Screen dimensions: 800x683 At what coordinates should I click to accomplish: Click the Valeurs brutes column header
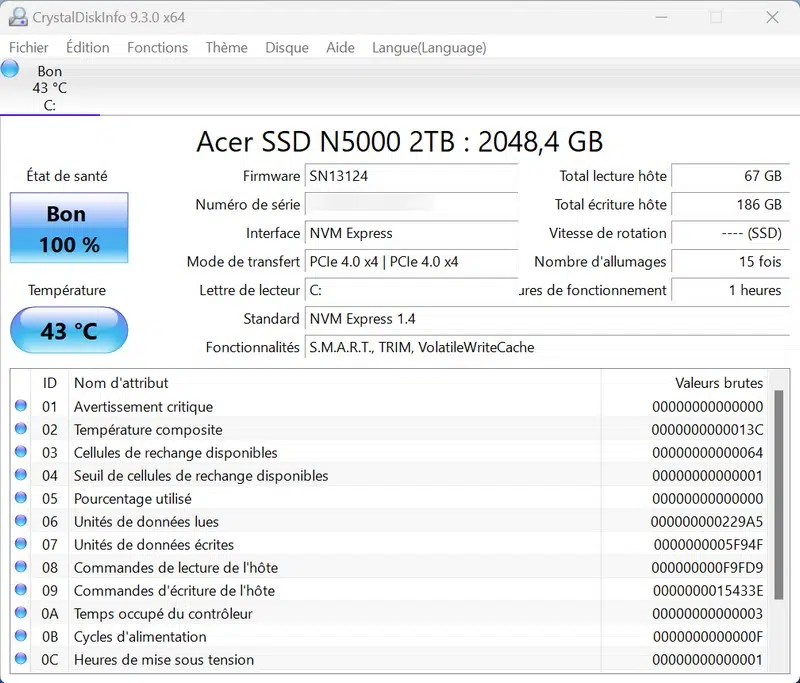(718, 383)
